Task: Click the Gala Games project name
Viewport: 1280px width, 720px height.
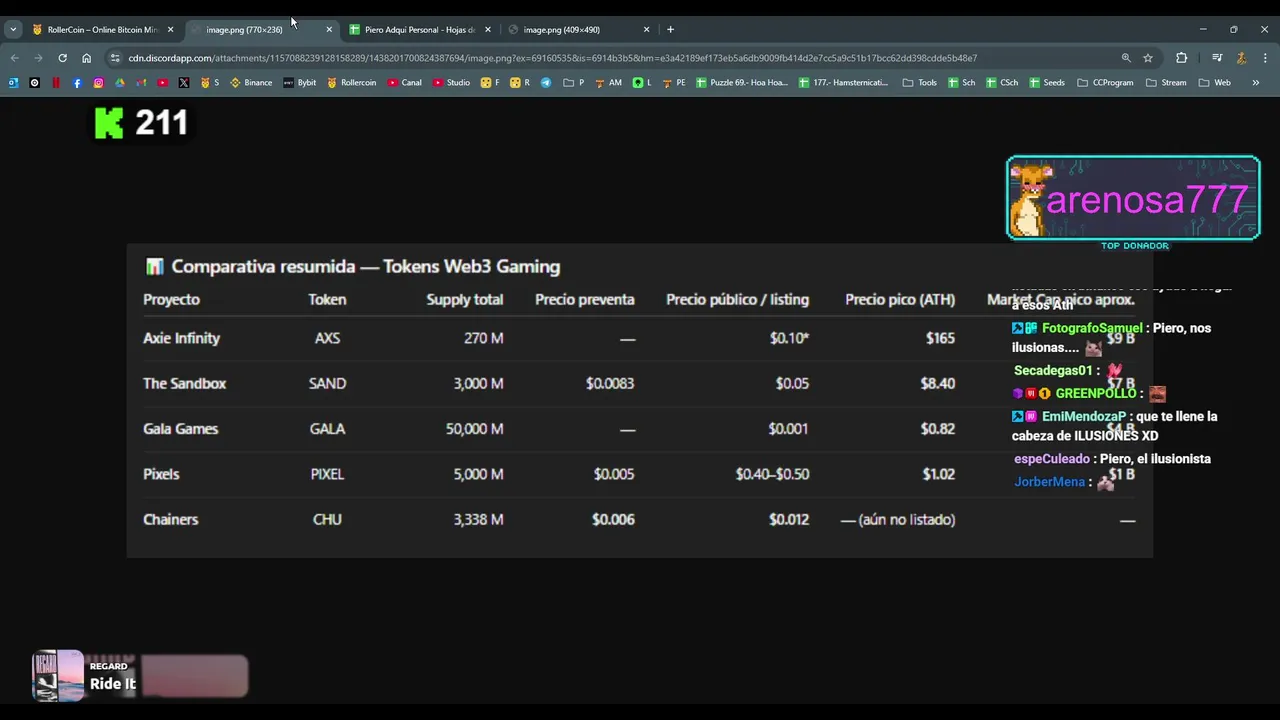Action: click(181, 428)
